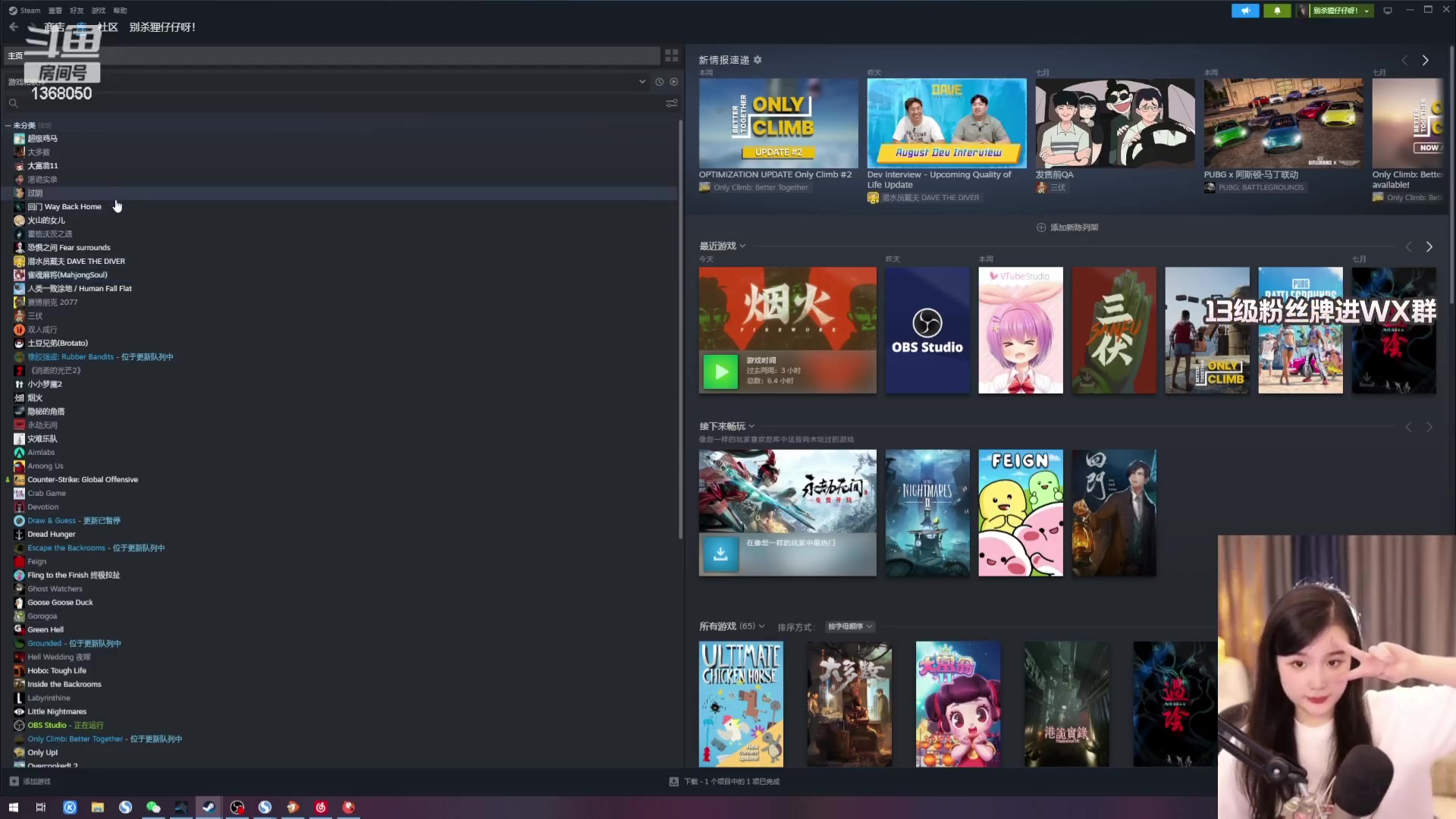The image size is (1456, 819).
Task: Open OBS Studio recent game tile
Action: [x=927, y=330]
